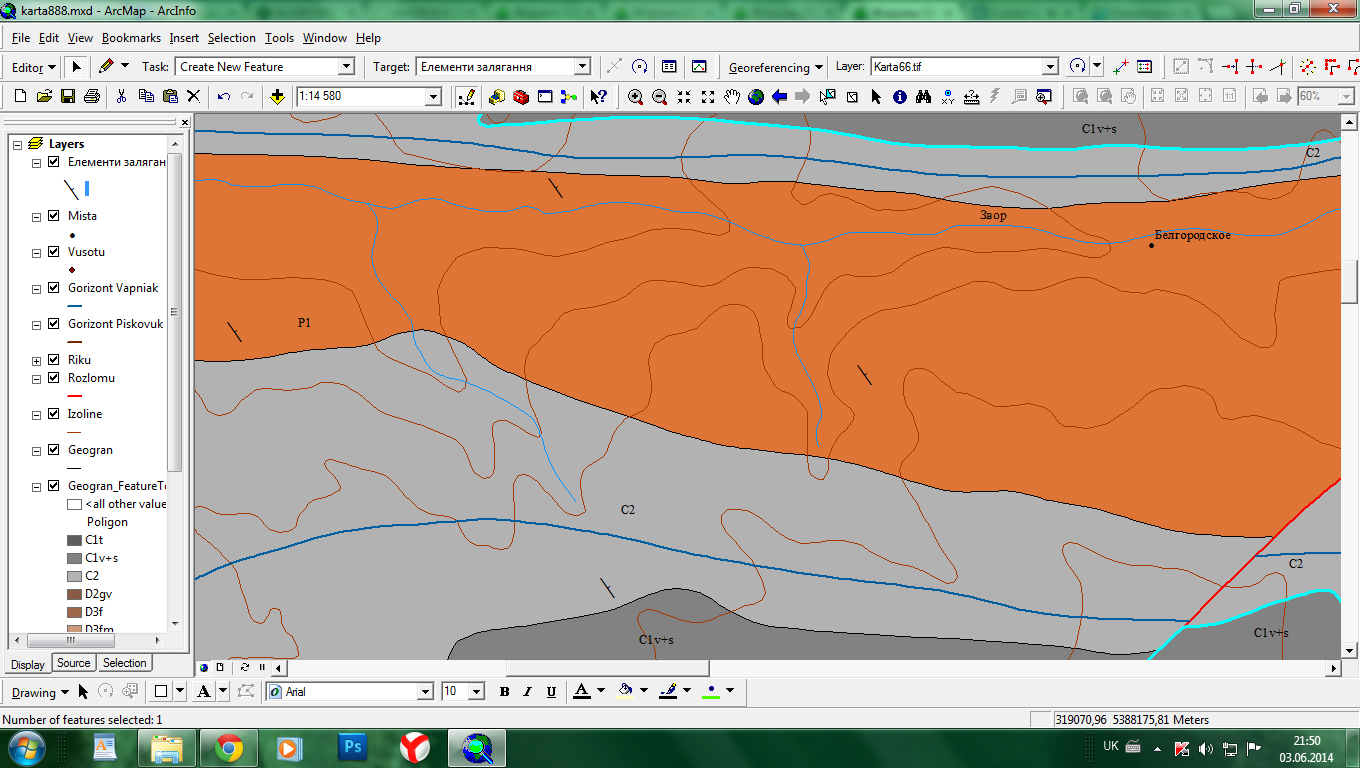Open the Target layer dropdown
The width and height of the screenshot is (1360, 768).
(x=582, y=67)
